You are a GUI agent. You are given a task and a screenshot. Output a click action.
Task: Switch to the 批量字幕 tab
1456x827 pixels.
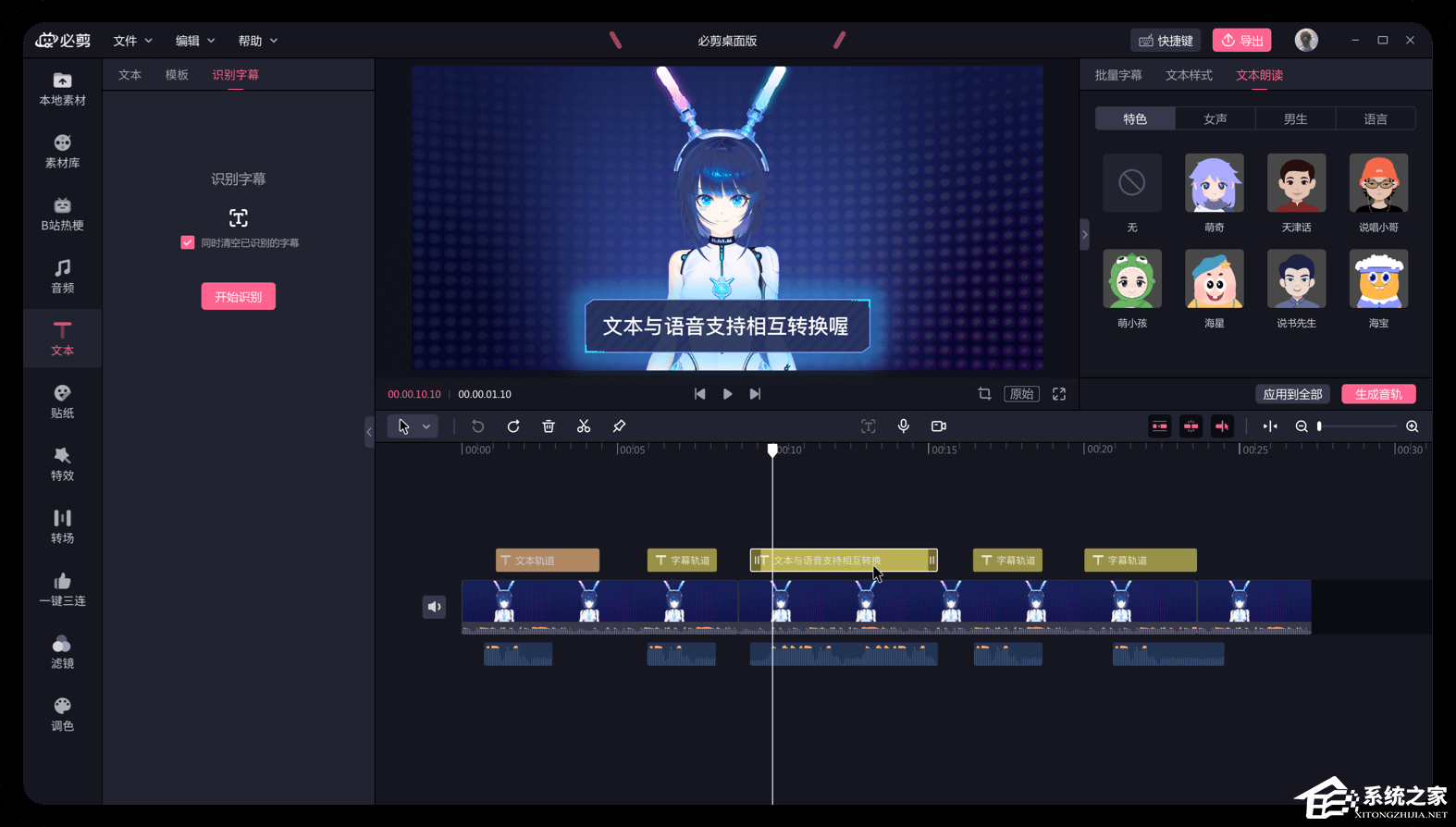[x=1118, y=75]
